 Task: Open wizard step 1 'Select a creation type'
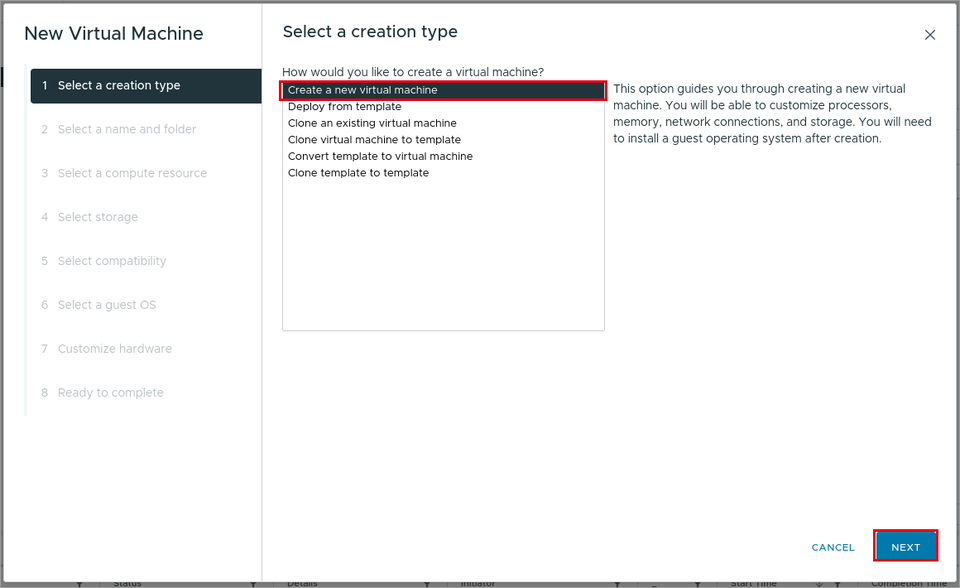(x=146, y=86)
